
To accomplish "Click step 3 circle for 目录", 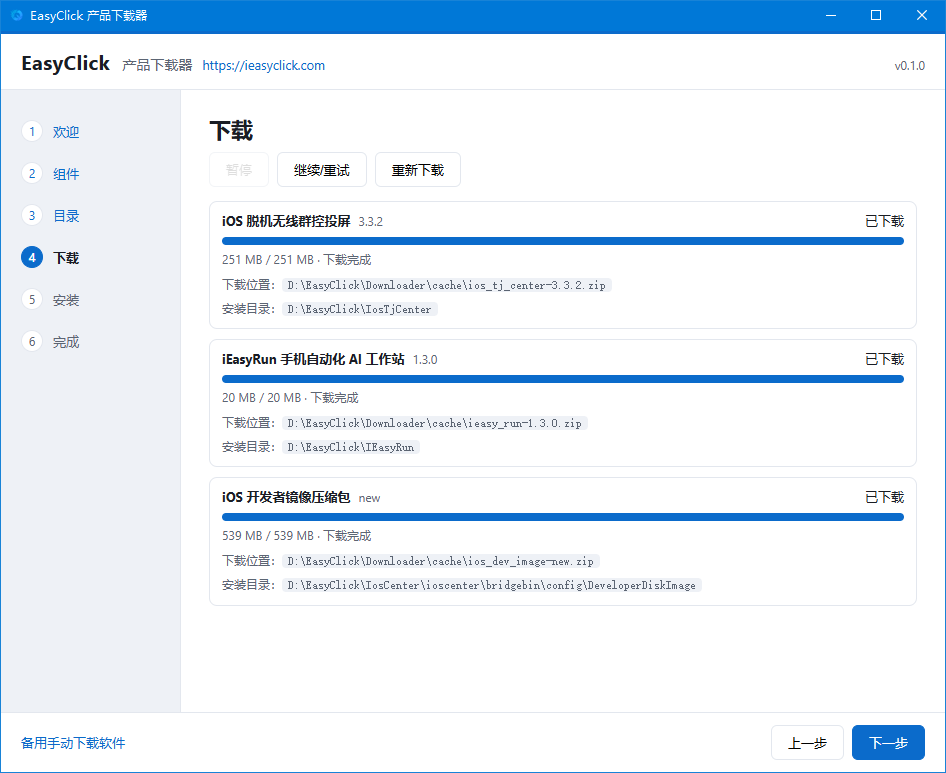I will click(x=32, y=215).
